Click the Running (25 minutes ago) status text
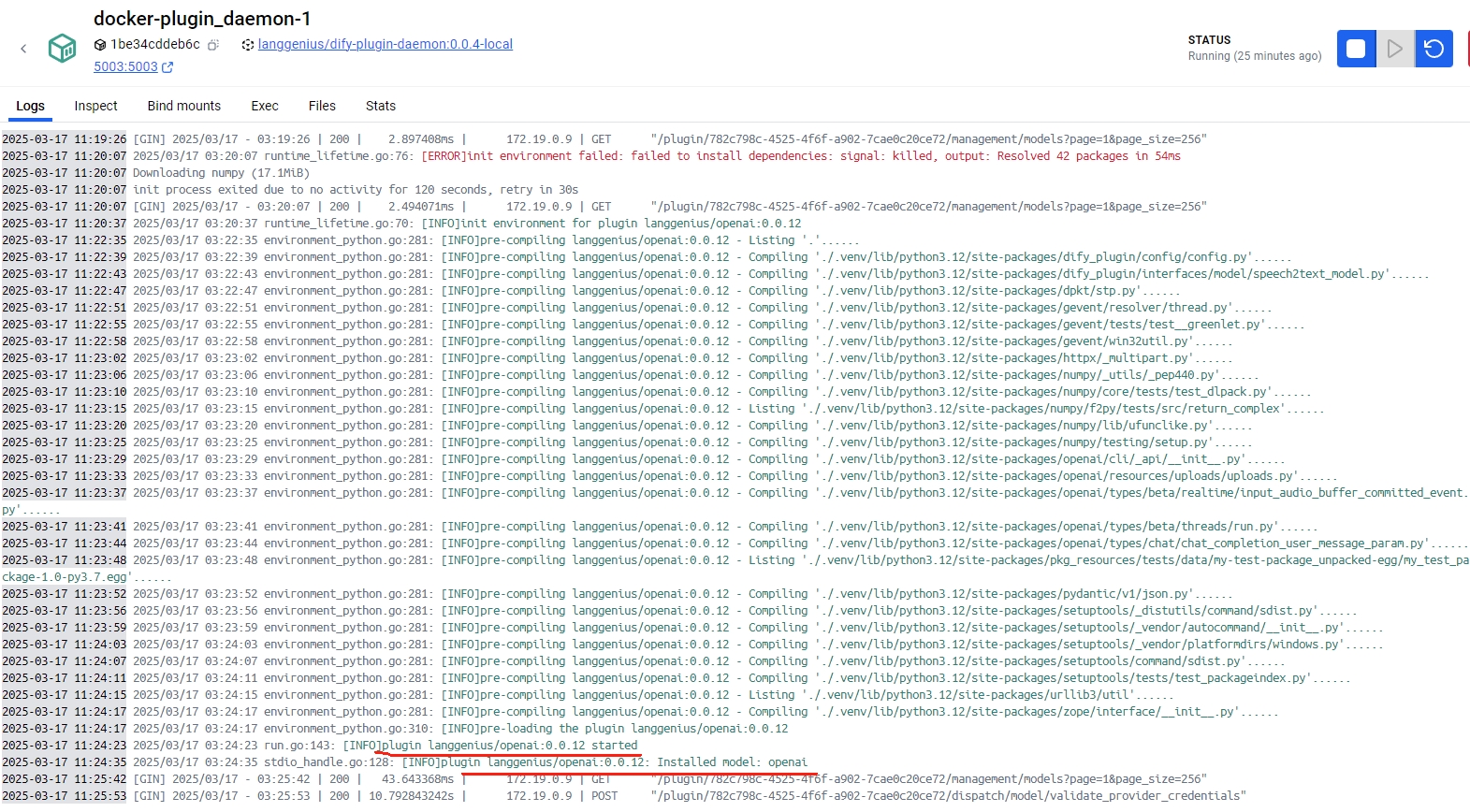The width and height of the screenshot is (1470, 812). click(x=1255, y=56)
